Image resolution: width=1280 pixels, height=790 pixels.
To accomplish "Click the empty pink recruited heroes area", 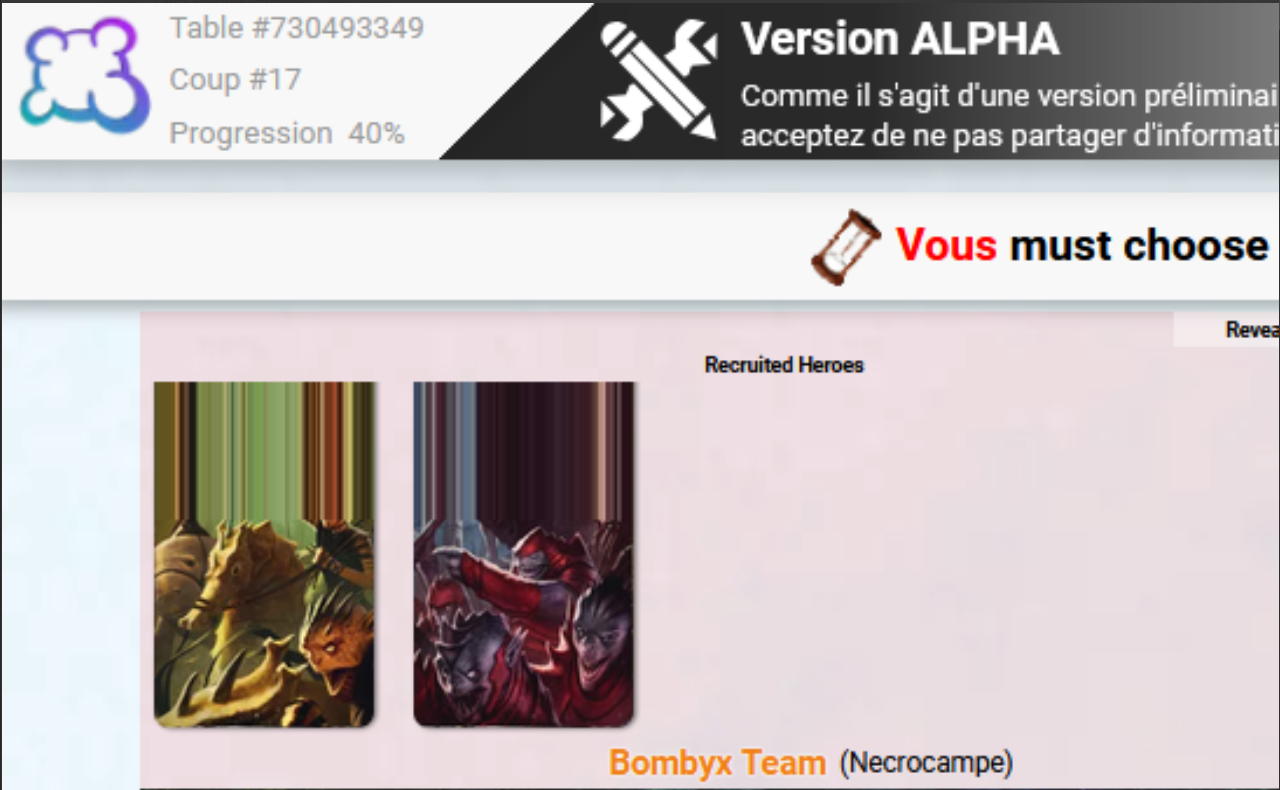I will click(x=950, y=560).
